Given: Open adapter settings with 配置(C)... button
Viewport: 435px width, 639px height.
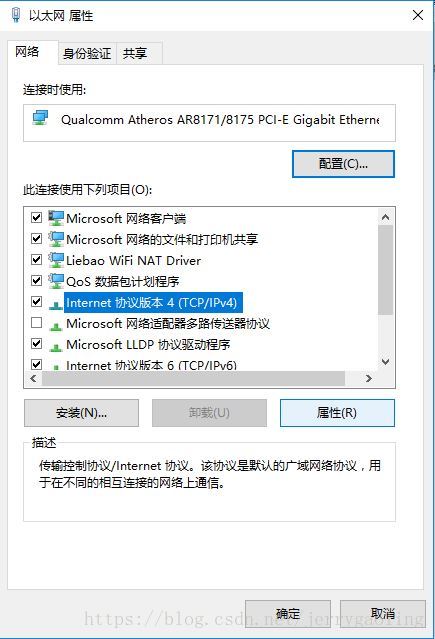Looking at the screenshot, I should coord(343,164).
